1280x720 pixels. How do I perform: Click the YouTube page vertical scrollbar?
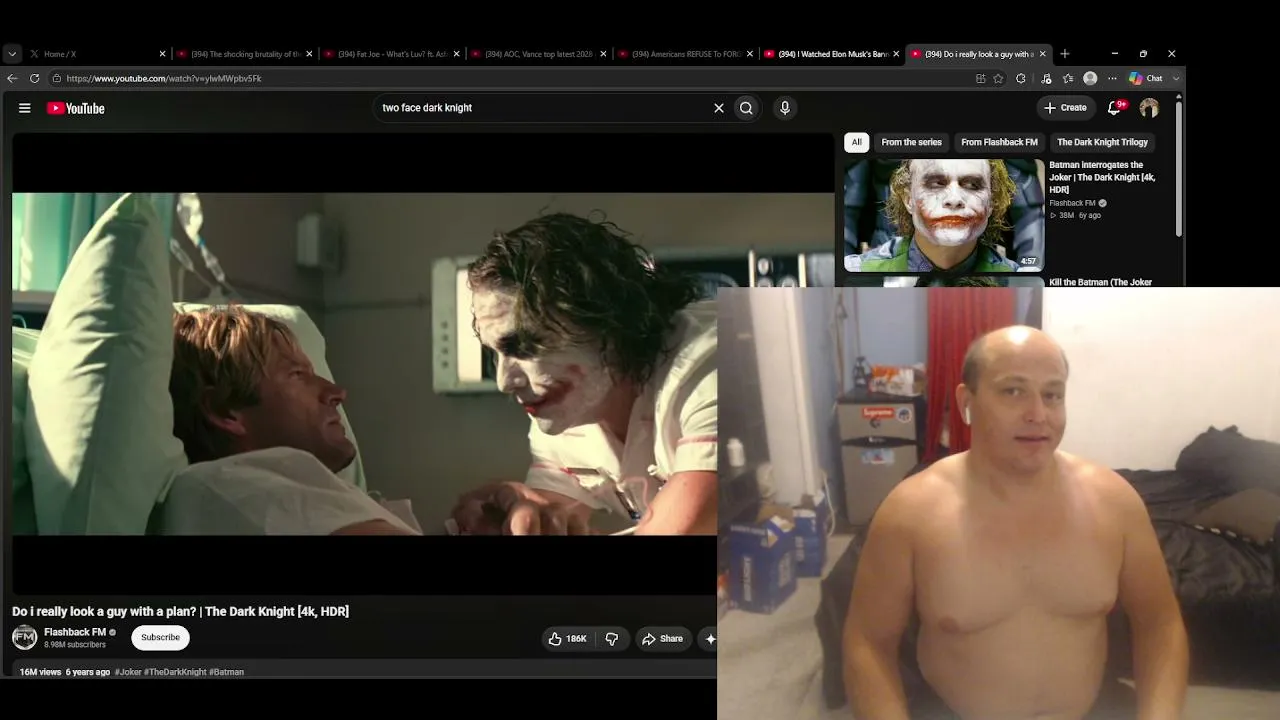tap(1180, 170)
